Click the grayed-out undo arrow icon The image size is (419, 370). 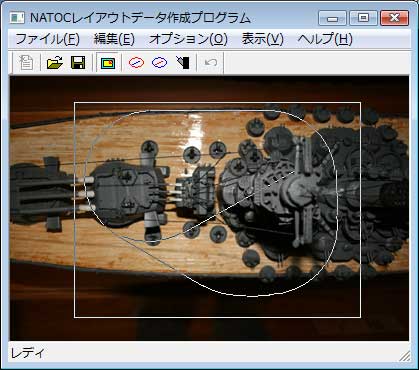211,63
